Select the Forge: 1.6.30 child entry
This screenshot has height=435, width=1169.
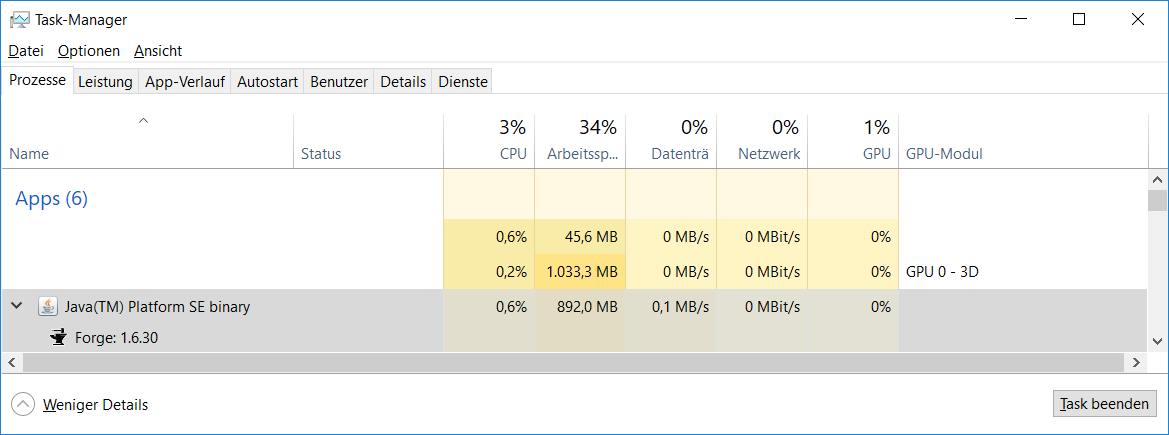point(116,338)
